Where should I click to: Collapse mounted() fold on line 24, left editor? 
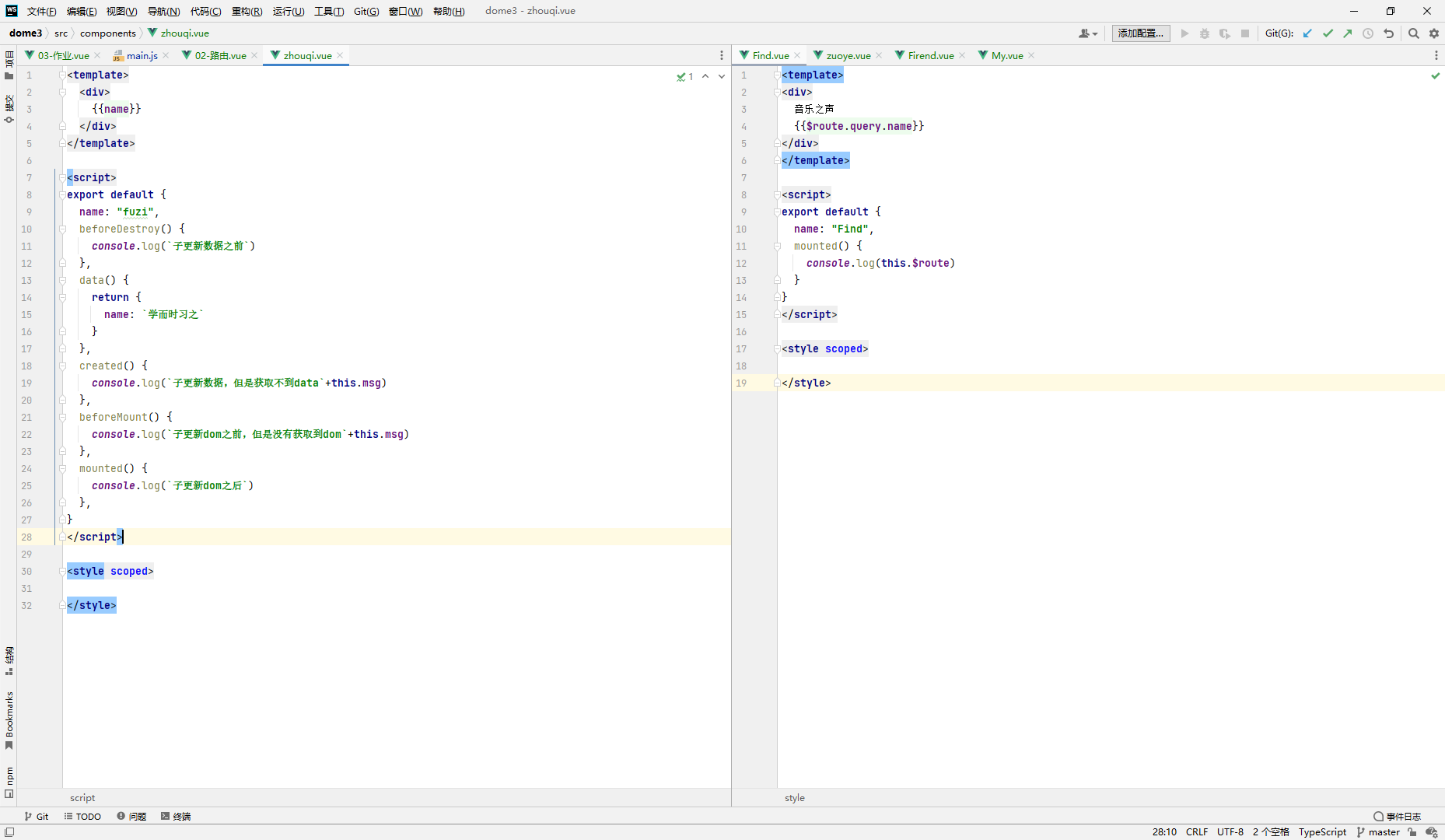point(62,468)
